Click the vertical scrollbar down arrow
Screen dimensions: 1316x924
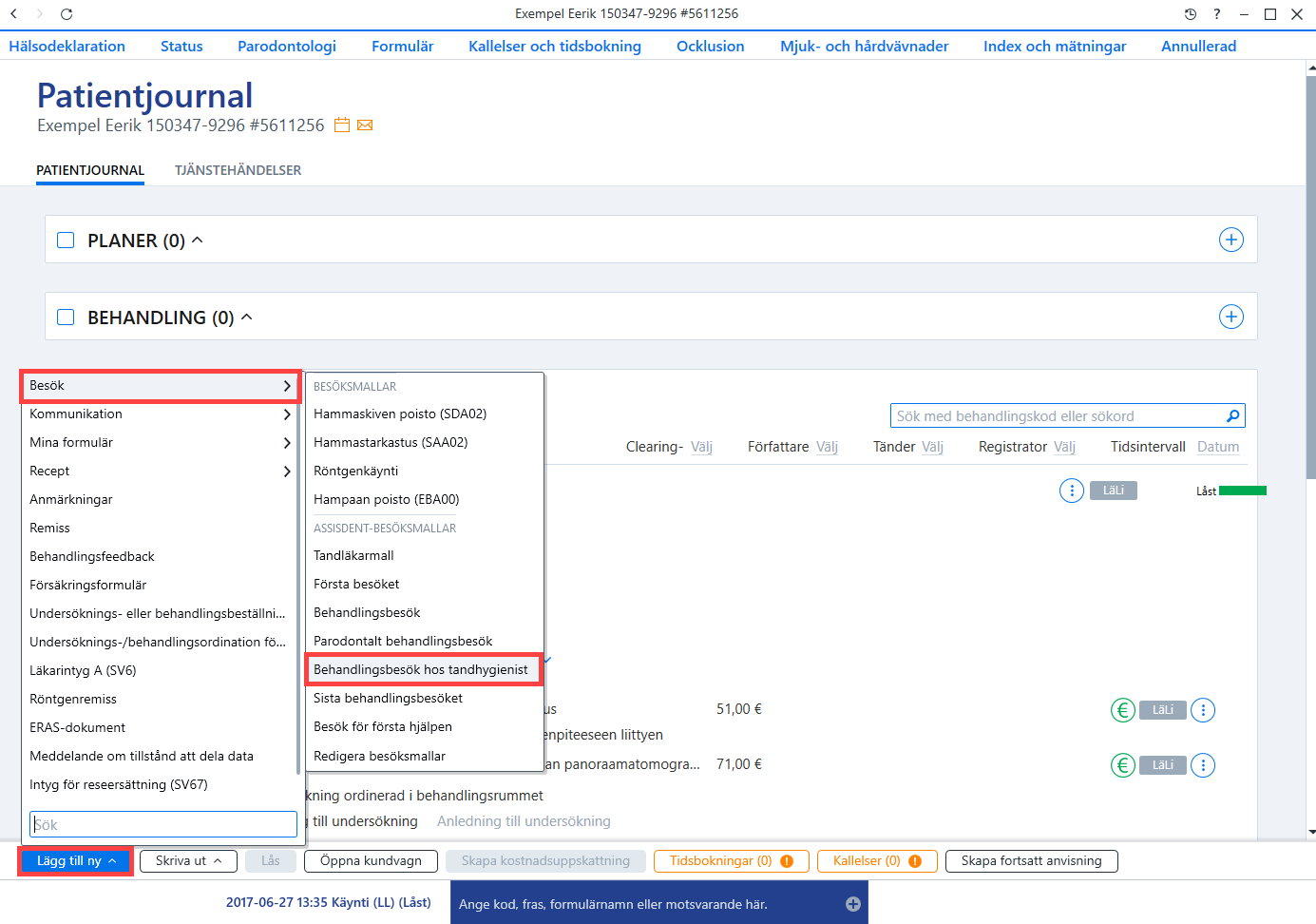coord(1311,832)
